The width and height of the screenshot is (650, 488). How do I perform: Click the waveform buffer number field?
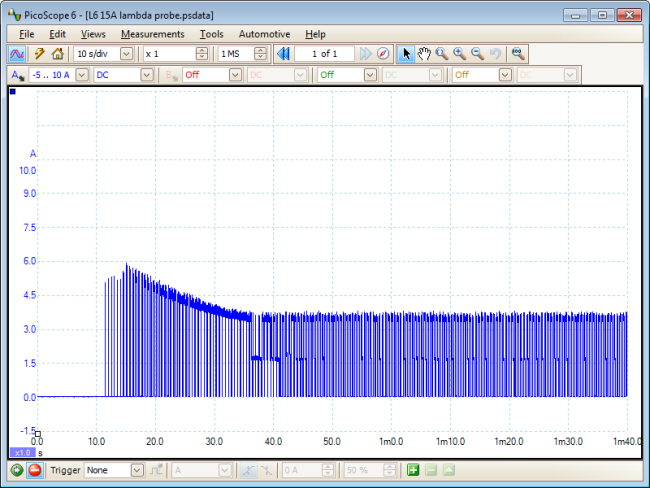point(324,53)
